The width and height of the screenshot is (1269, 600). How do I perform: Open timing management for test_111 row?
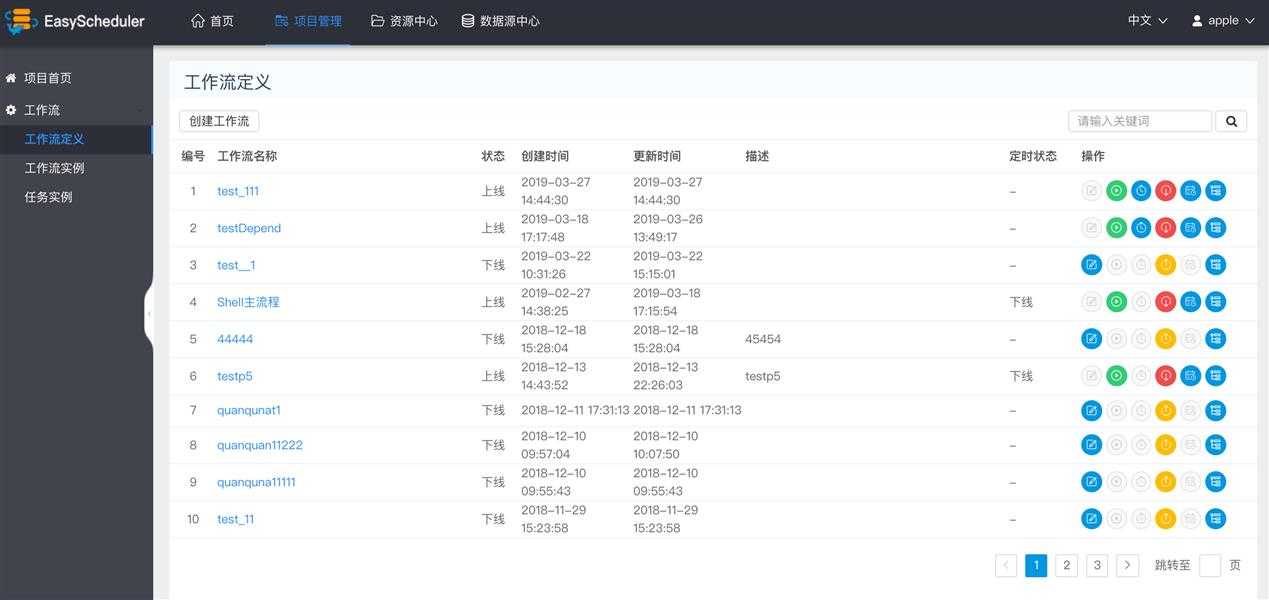(x=1190, y=191)
